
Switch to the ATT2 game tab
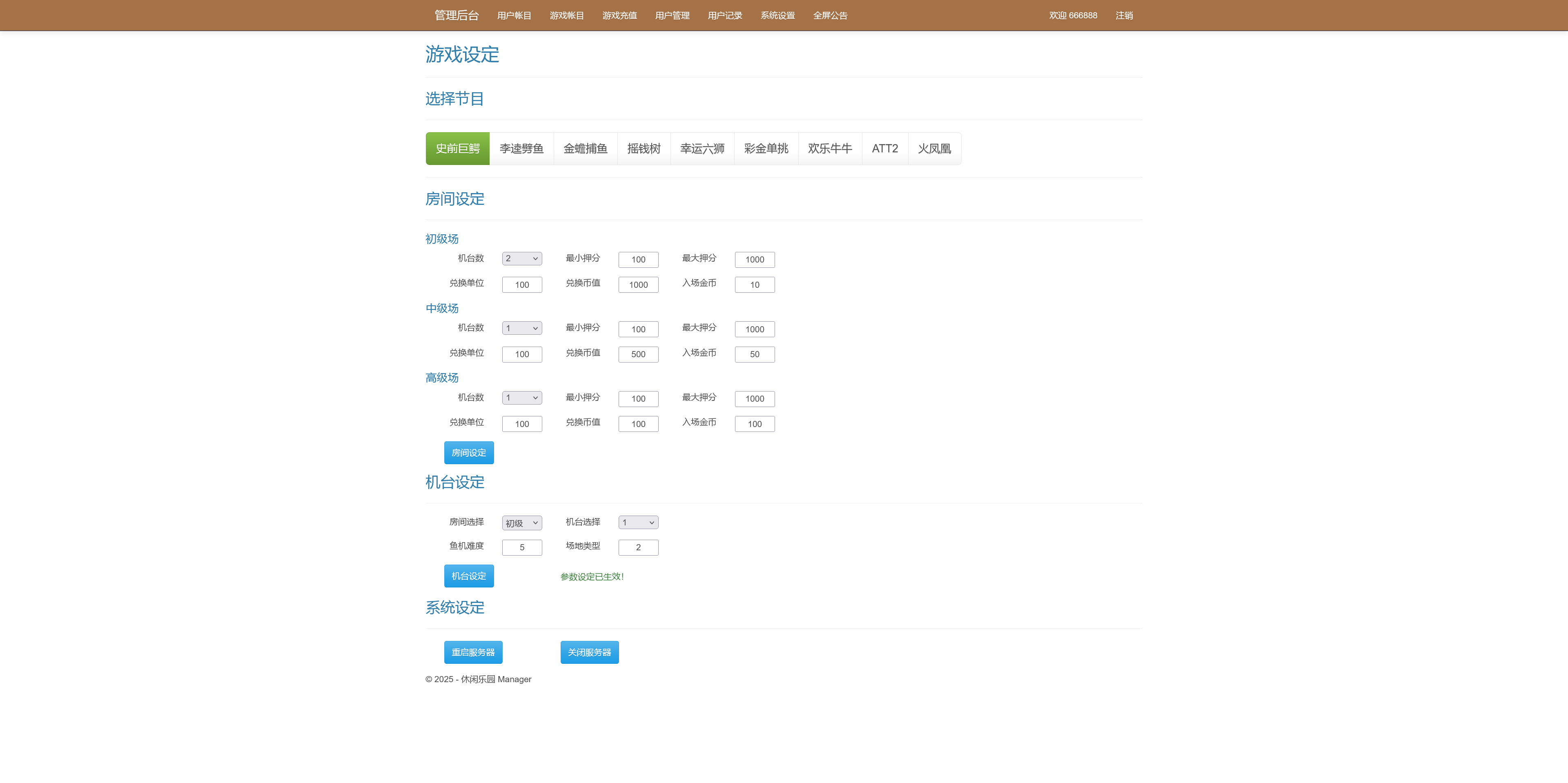pos(884,148)
